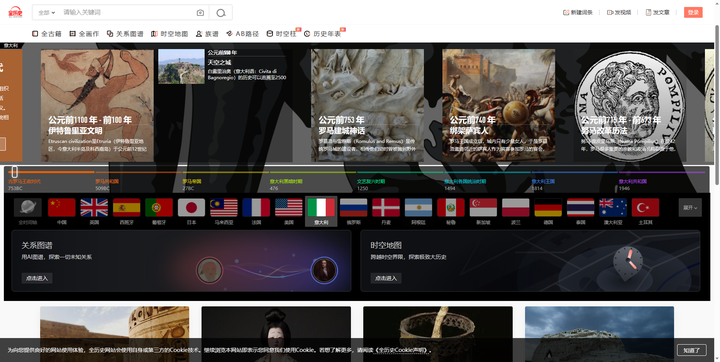Viewport: 720px width, 362px height.
Task: Select the Japan flag icon
Action: point(191,208)
